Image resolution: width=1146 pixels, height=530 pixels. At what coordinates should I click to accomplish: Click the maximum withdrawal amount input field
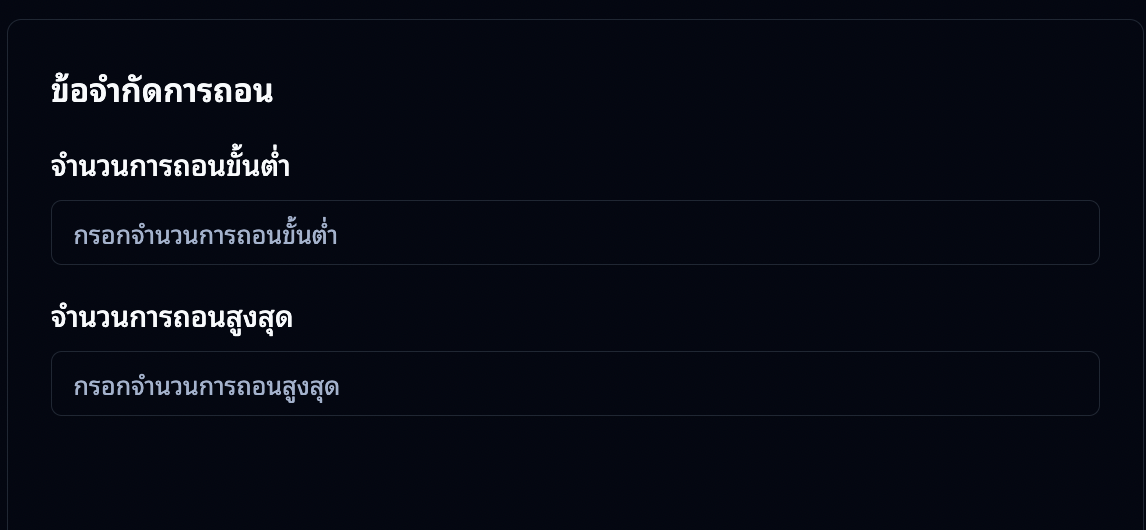575,384
